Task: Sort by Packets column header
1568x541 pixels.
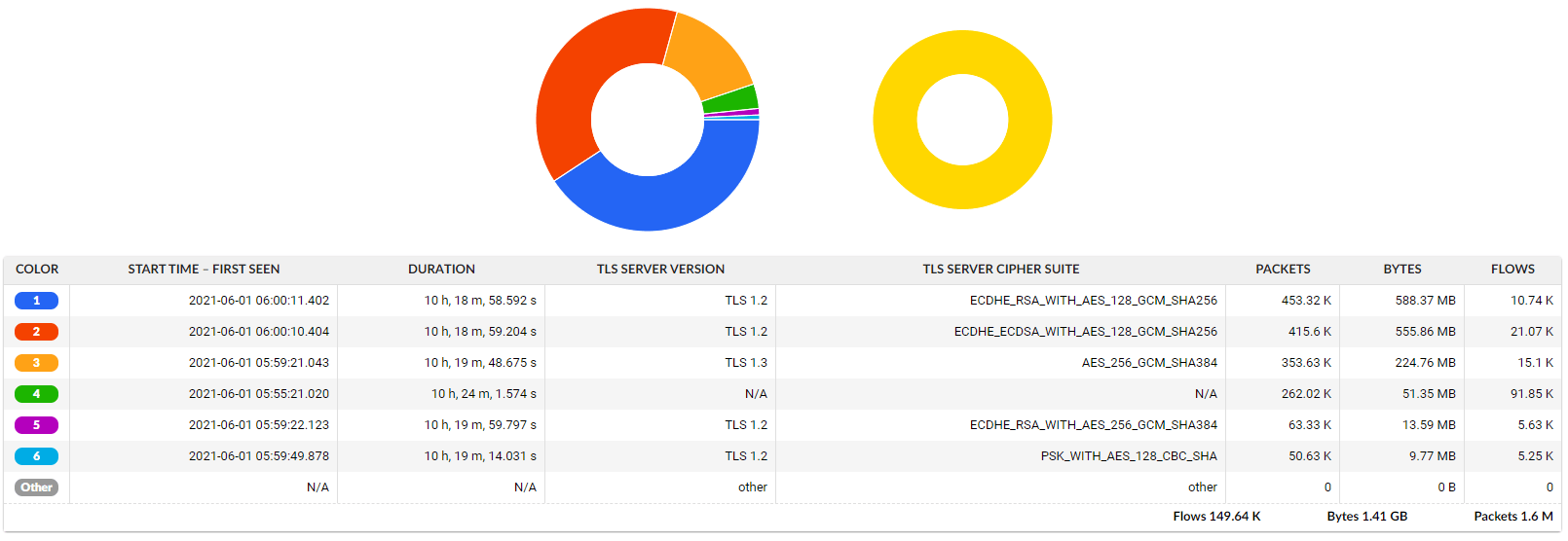Action: pyautogui.click(x=1282, y=270)
